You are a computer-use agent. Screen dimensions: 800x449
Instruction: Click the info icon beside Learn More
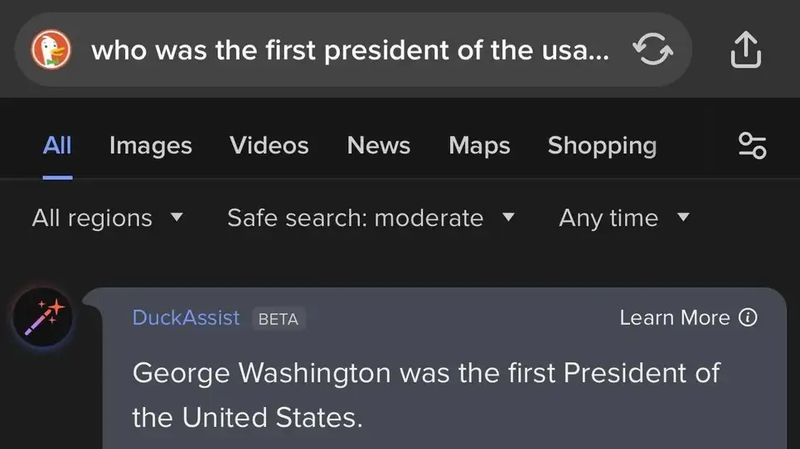tap(747, 318)
